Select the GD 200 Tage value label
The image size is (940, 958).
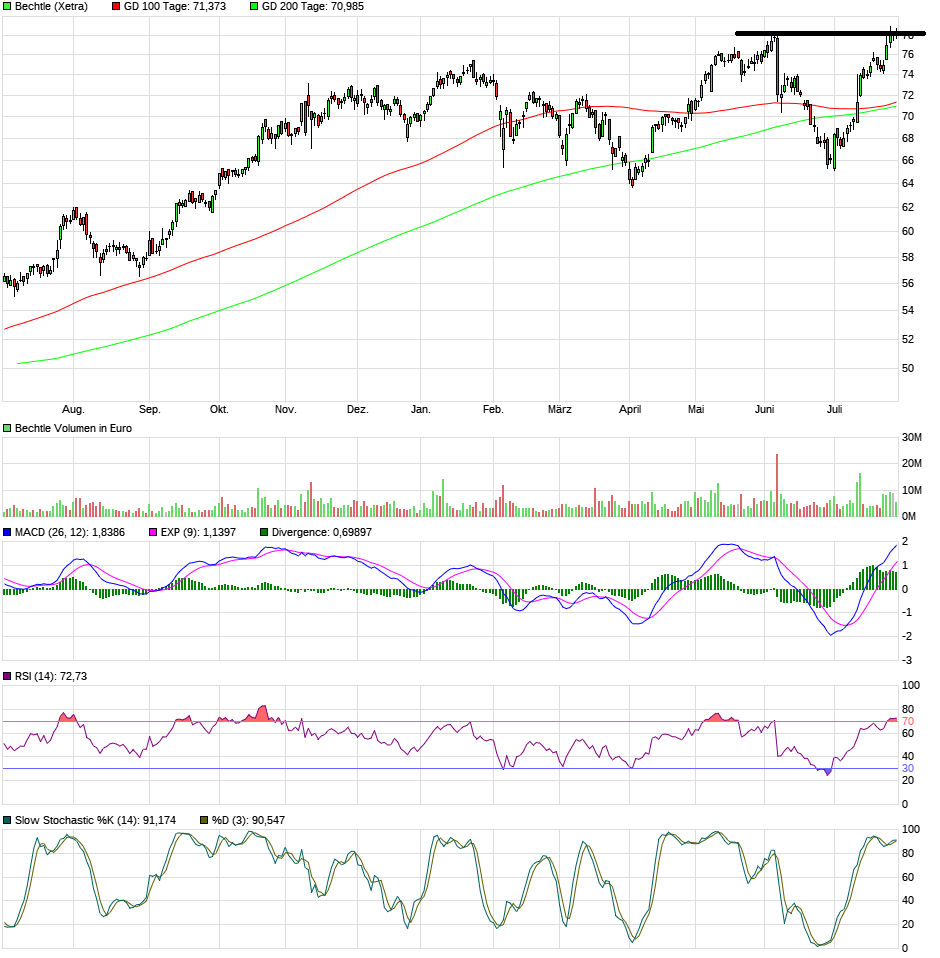tap(312, 6)
